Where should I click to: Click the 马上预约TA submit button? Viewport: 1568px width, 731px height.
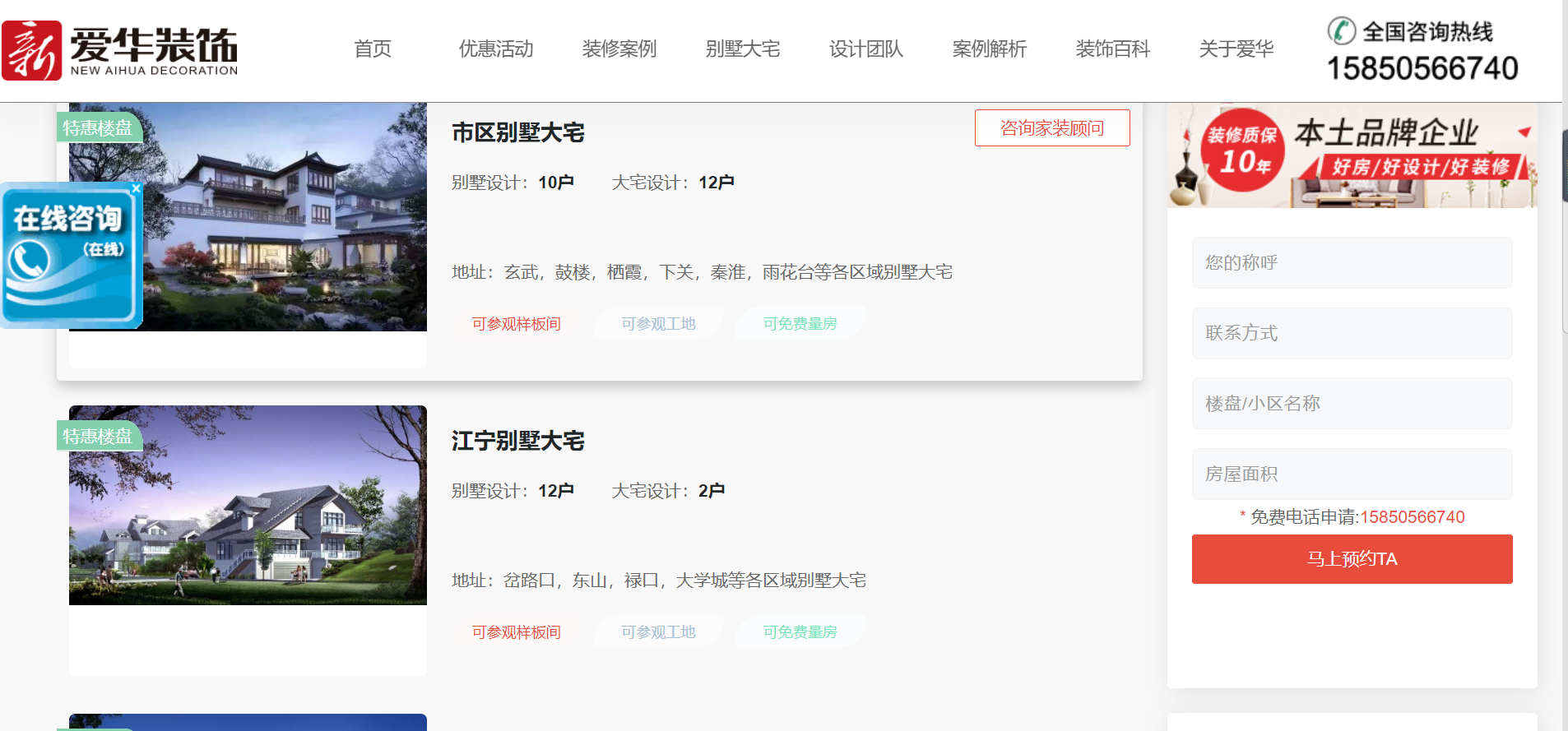click(1352, 559)
